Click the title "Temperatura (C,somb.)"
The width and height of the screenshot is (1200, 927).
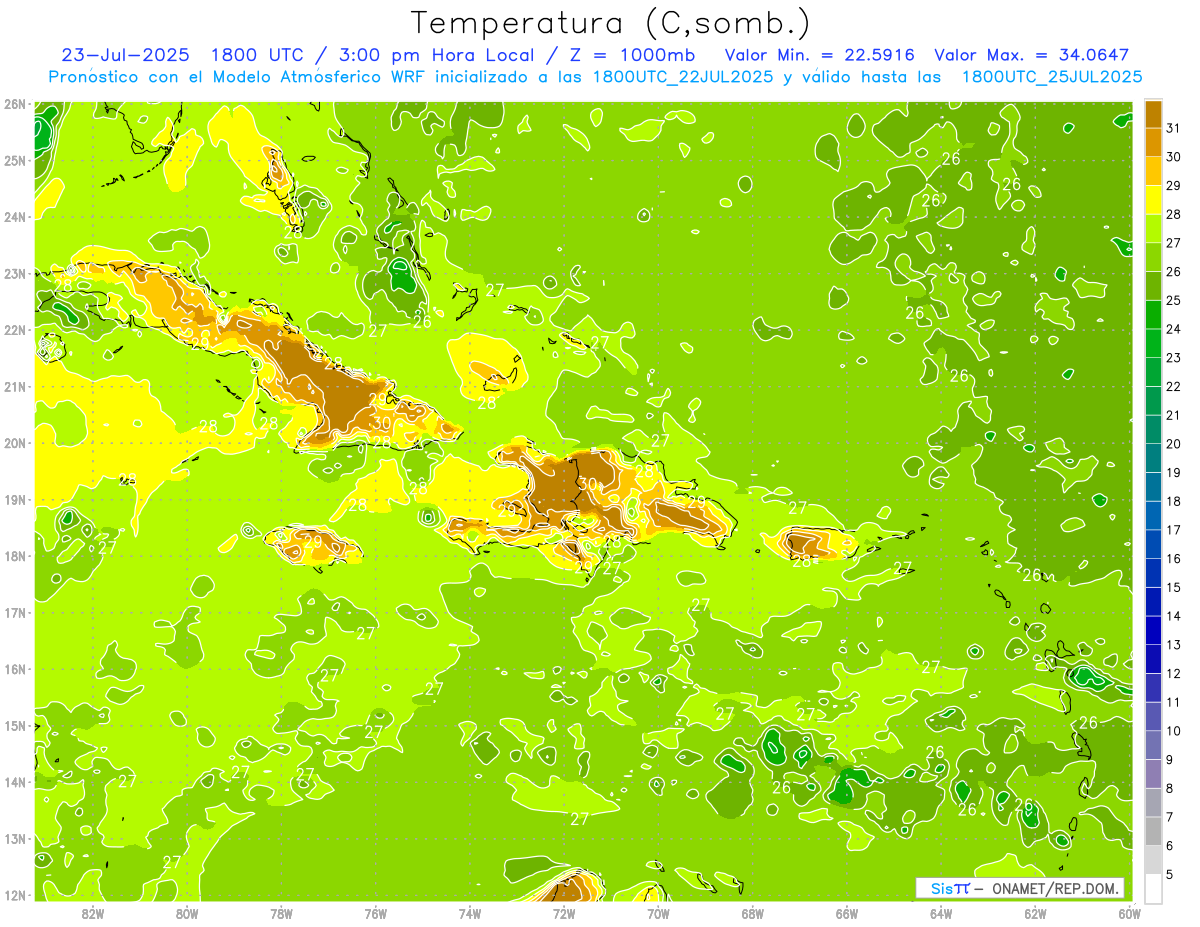click(x=611, y=24)
